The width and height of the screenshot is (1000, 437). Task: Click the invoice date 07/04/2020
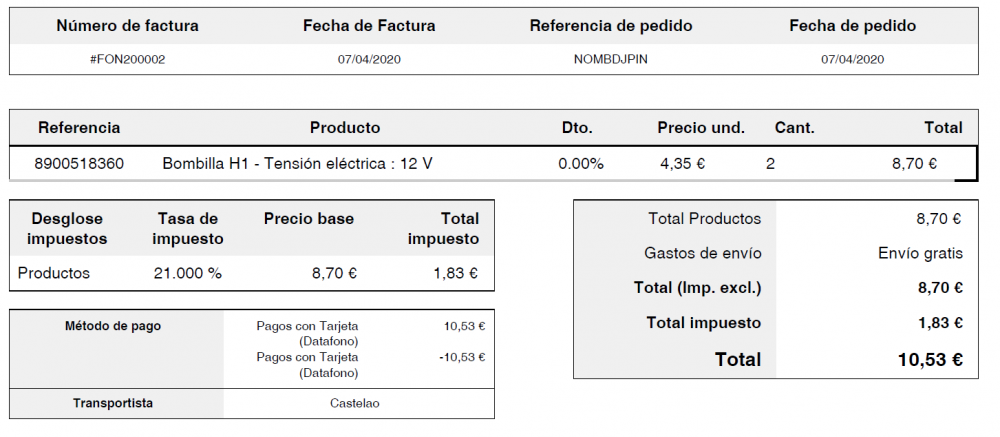(369, 59)
